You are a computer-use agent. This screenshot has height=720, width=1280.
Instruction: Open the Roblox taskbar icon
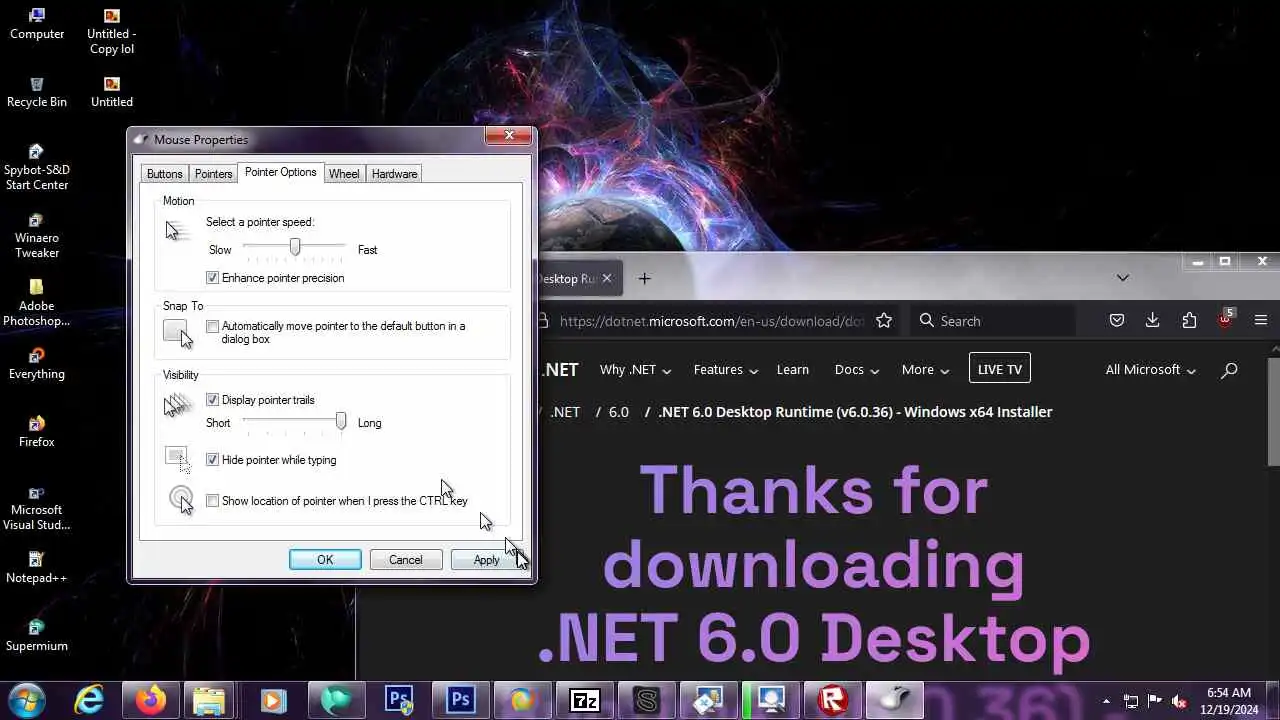pyautogui.click(x=832, y=700)
